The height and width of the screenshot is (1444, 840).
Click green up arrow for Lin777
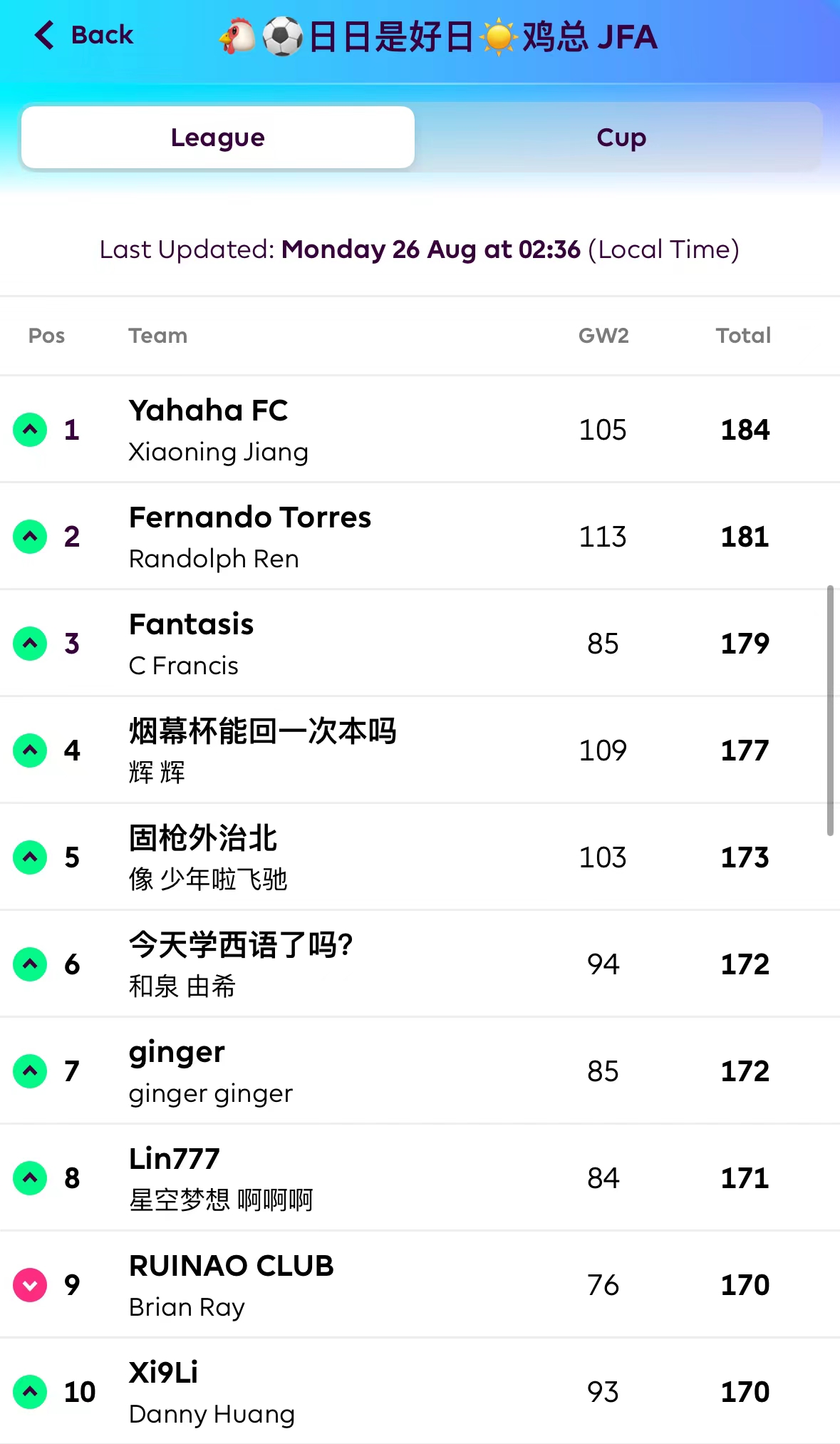coord(30,1178)
